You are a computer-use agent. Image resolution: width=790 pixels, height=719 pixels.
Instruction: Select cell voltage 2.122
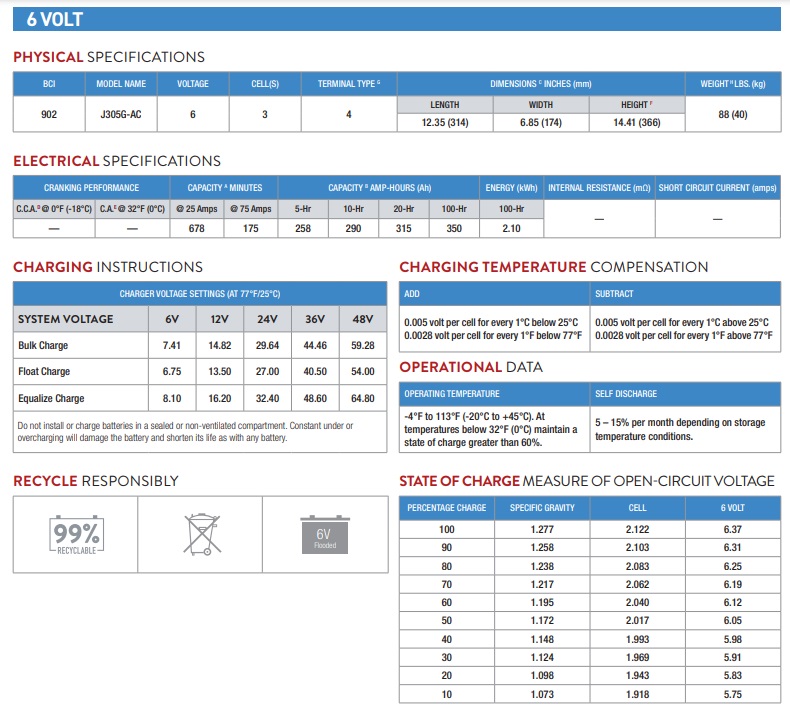click(x=637, y=529)
